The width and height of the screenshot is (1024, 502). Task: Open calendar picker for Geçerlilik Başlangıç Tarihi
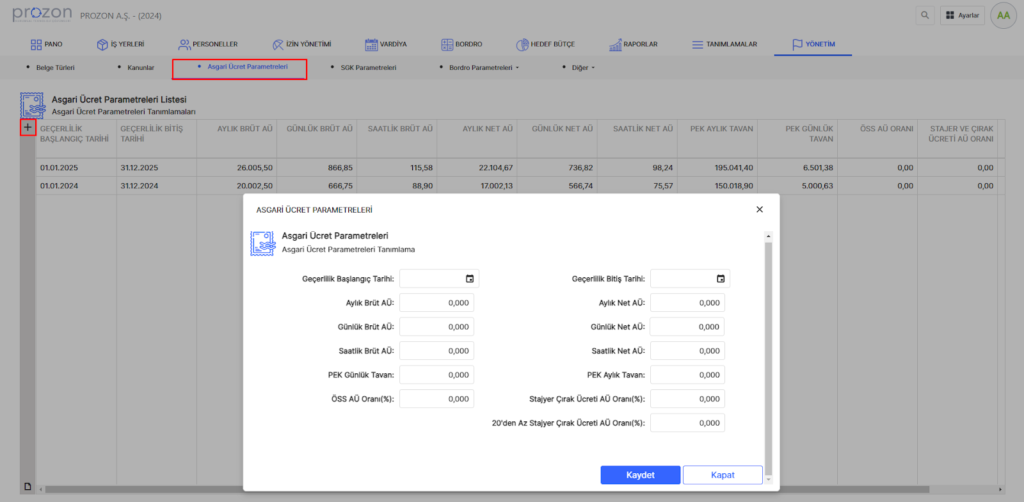pyautogui.click(x=470, y=278)
